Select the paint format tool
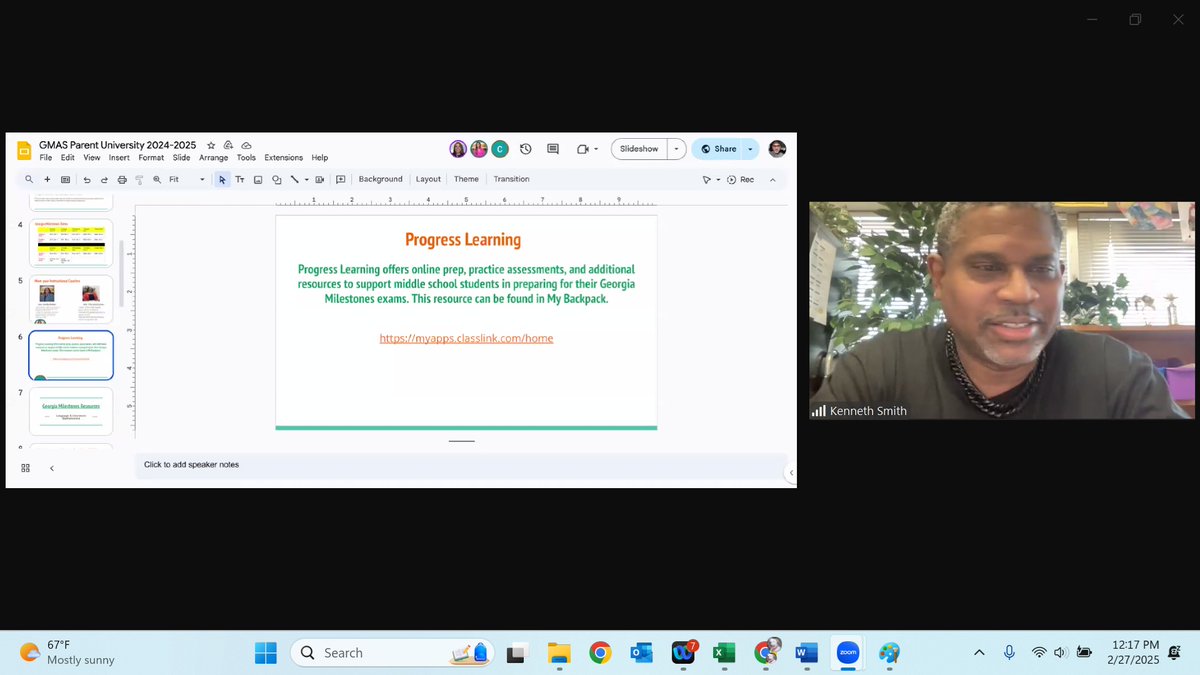 click(x=138, y=179)
